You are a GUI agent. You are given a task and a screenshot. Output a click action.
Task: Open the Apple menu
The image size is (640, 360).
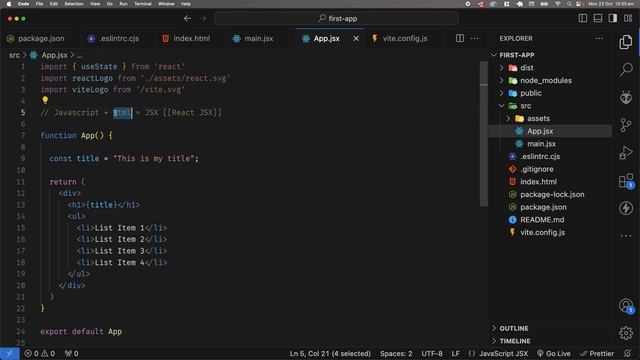click(x=9, y=4)
